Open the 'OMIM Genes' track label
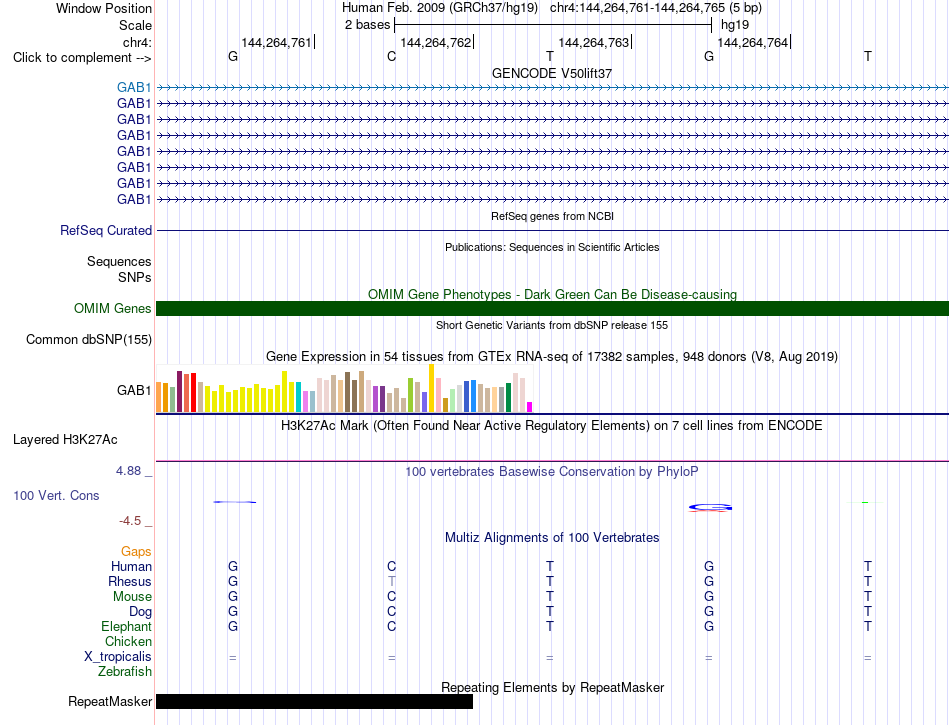This screenshot has height=725, width=950. click(113, 308)
